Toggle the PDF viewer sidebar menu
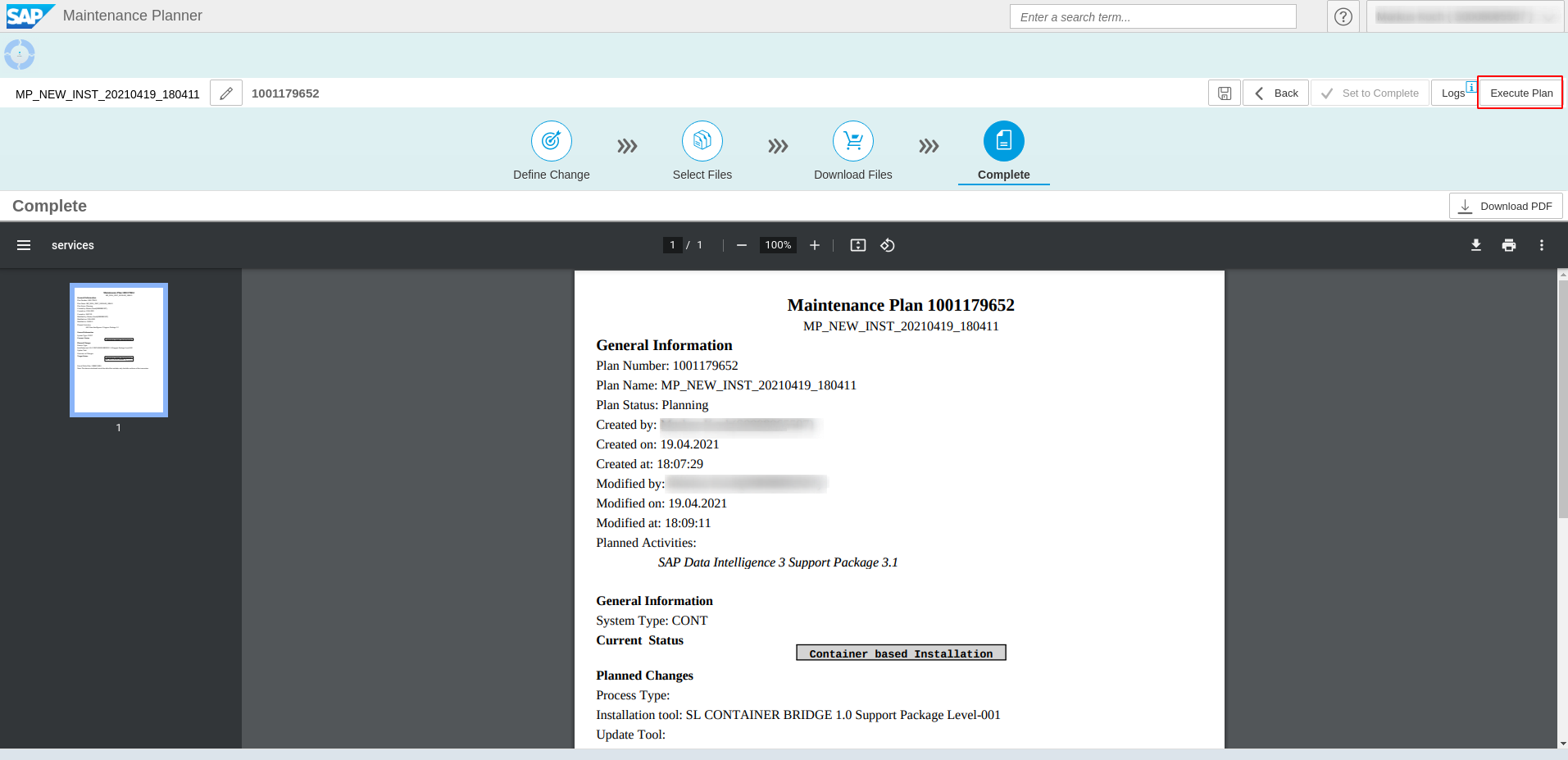This screenshot has width=1568, height=760. pyautogui.click(x=24, y=245)
